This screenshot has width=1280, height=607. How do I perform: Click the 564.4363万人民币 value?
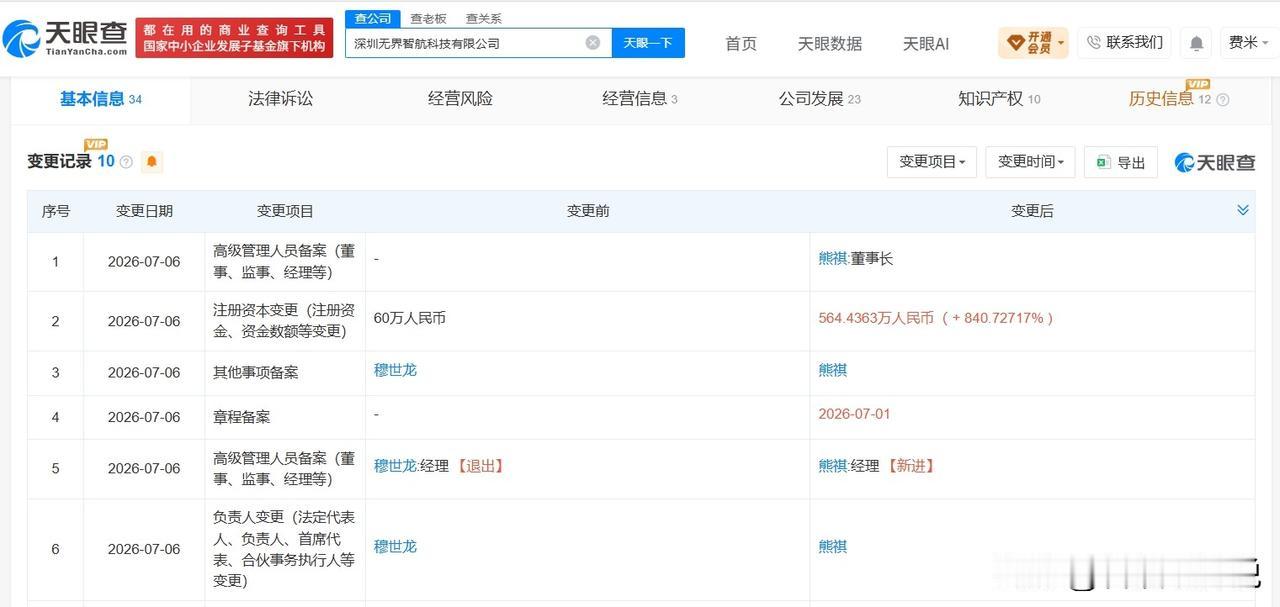(x=876, y=318)
